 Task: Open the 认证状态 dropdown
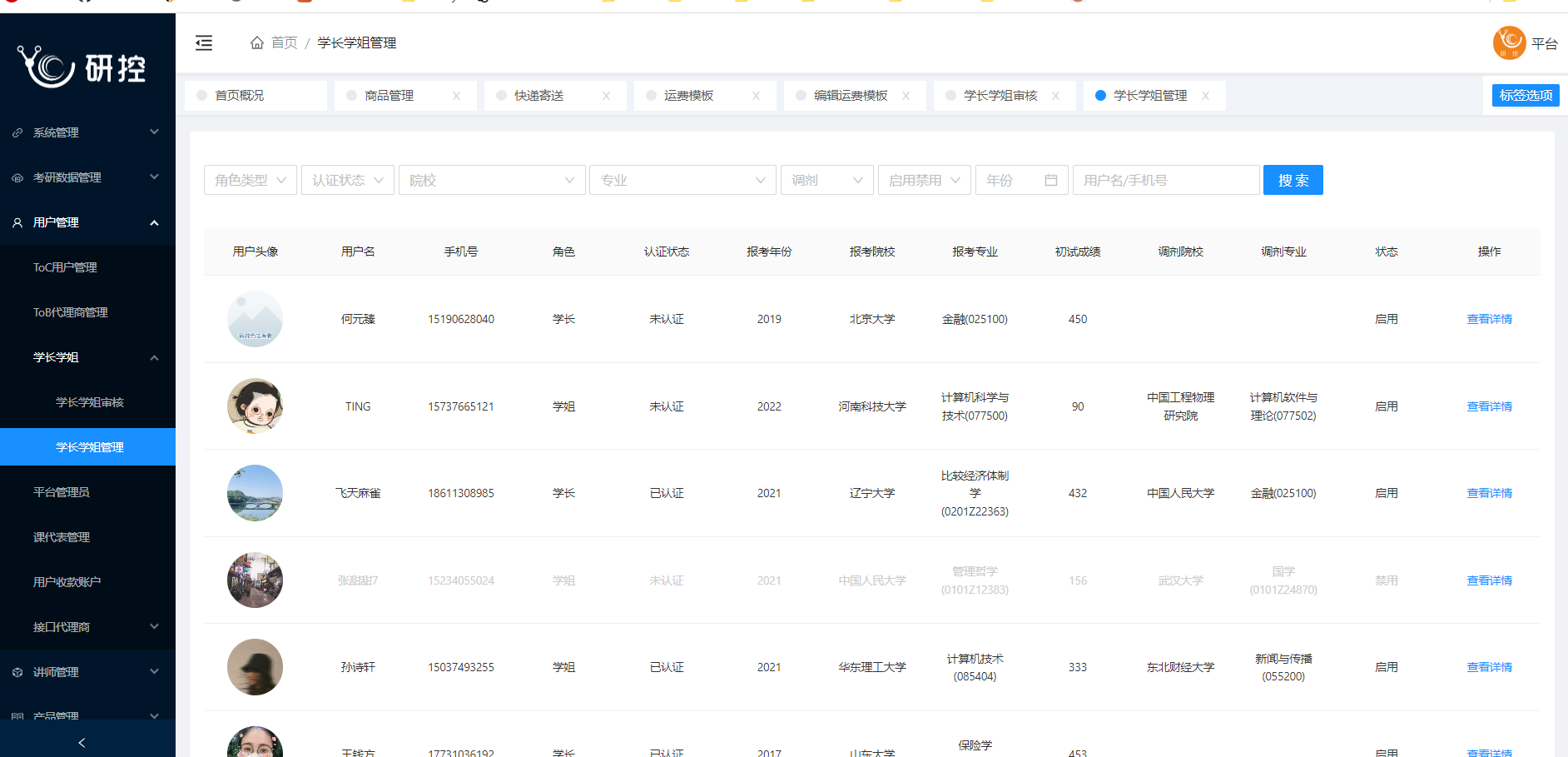click(347, 180)
